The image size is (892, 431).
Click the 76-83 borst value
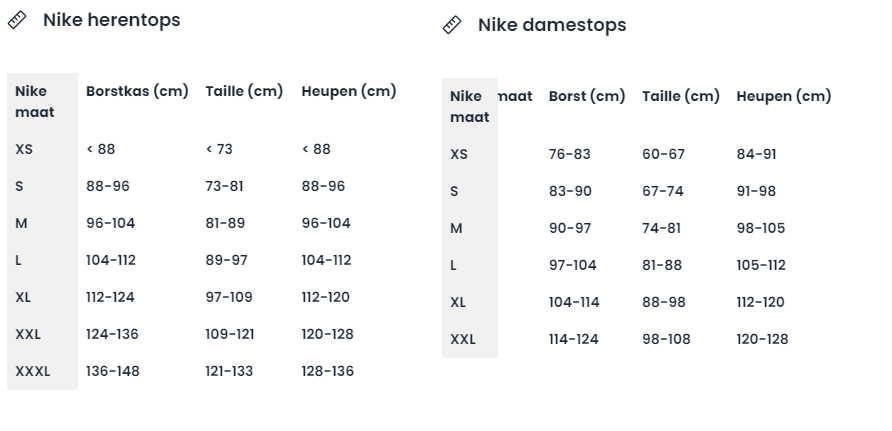[x=569, y=155]
